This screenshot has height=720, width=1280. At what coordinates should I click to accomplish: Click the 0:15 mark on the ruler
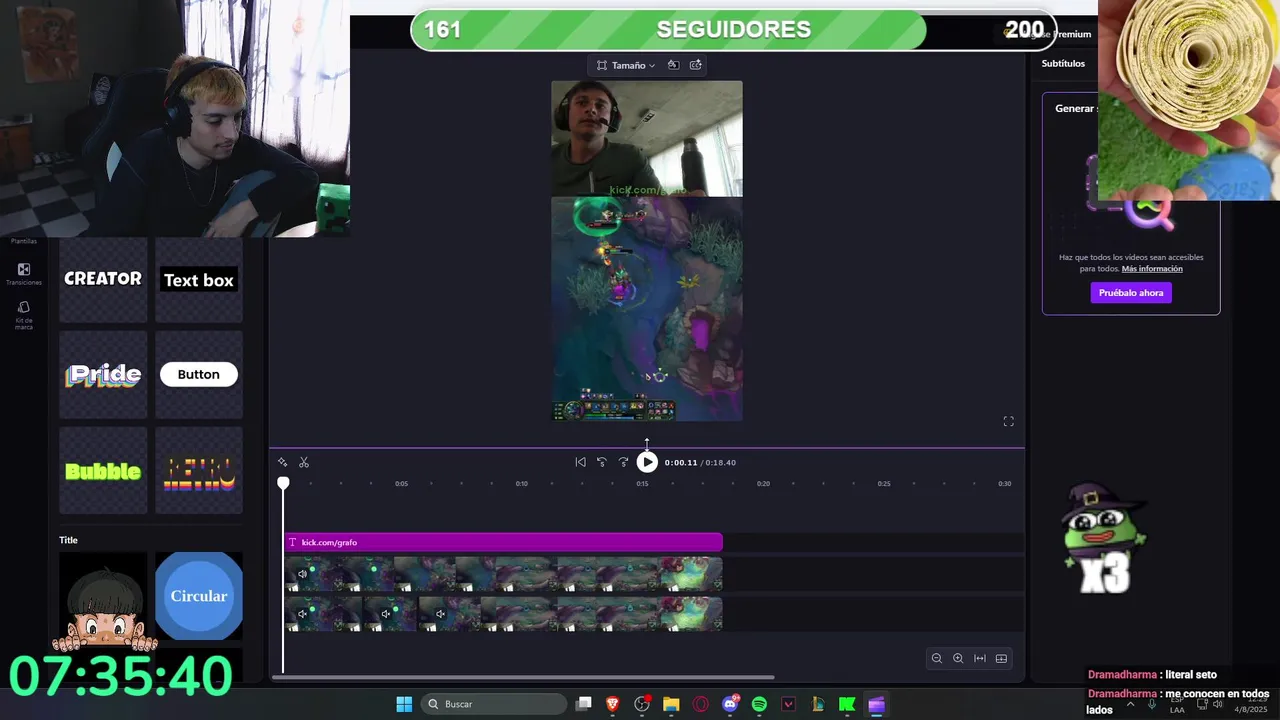tap(642, 484)
